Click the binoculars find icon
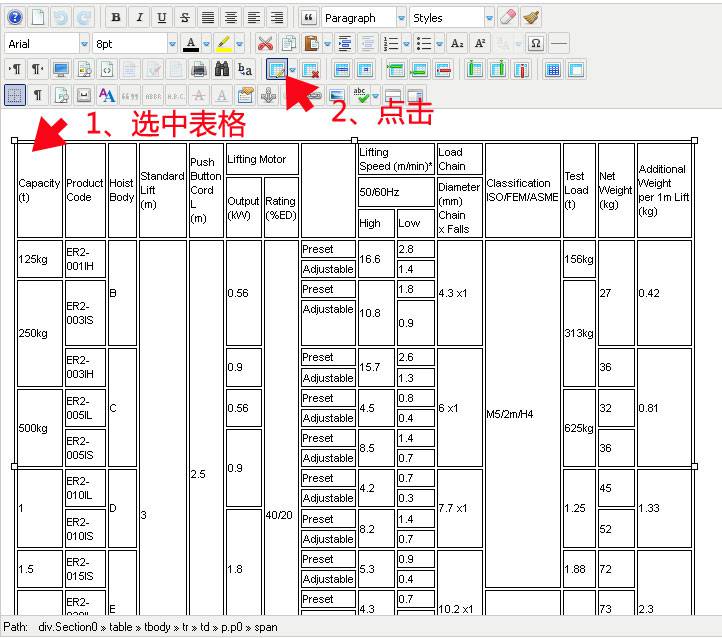 pyautogui.click(x=222, y=70)
